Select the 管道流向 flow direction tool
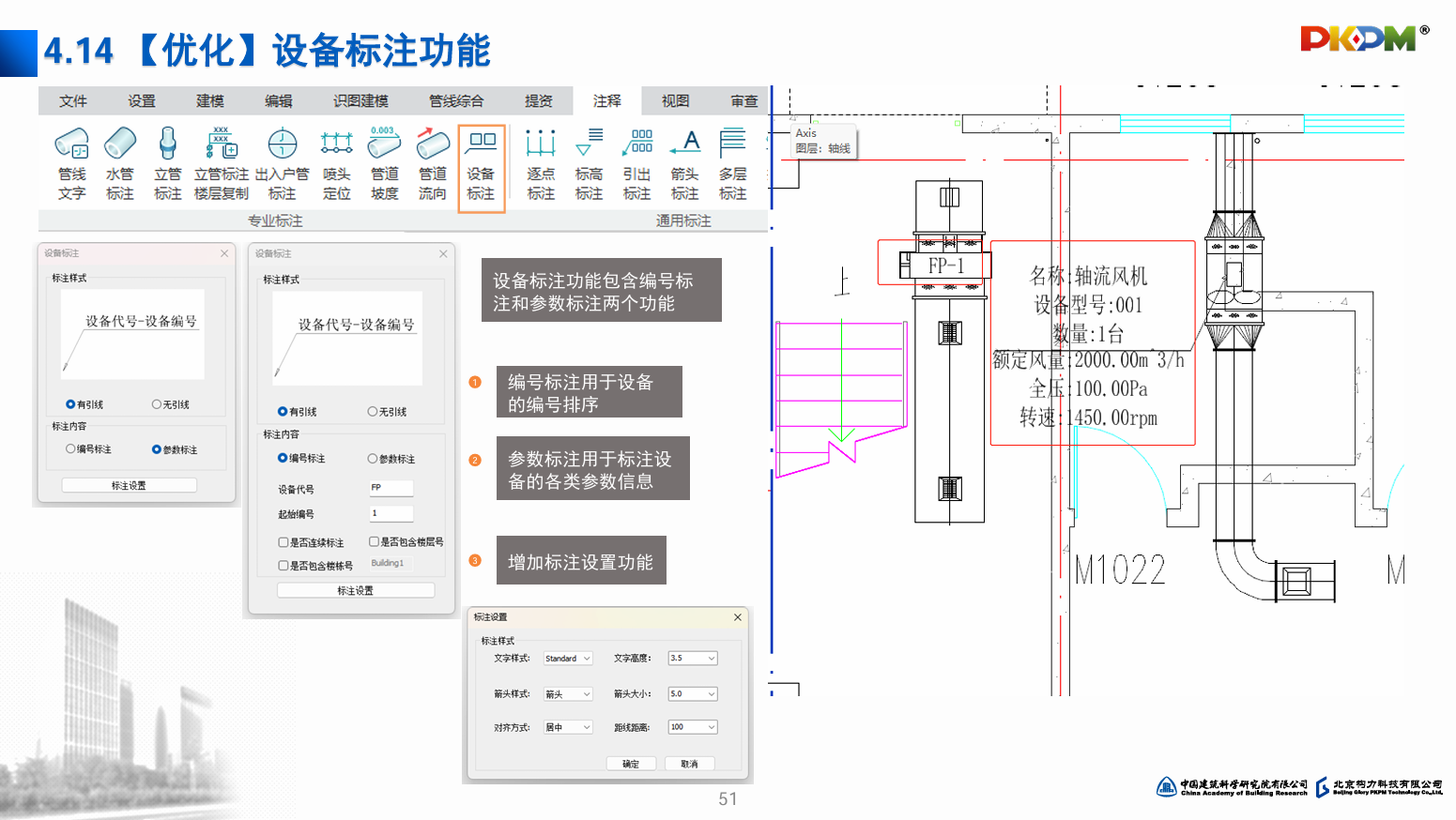This screenshot has height=820, width=1456. [x=433, y=165]
